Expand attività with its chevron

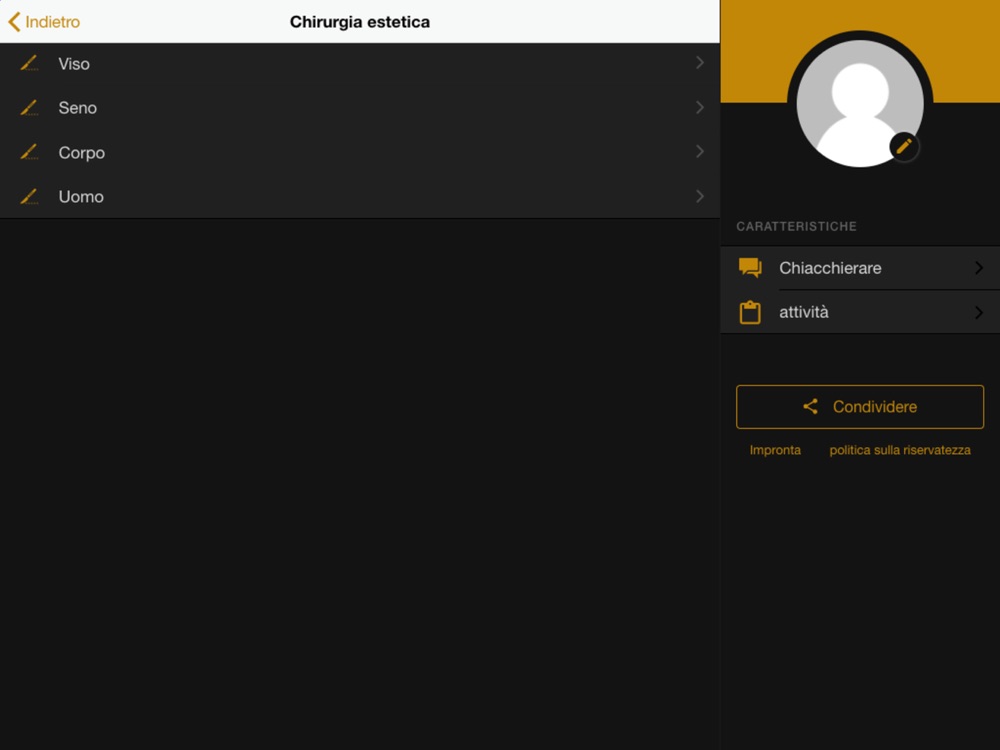click(979, 312)
